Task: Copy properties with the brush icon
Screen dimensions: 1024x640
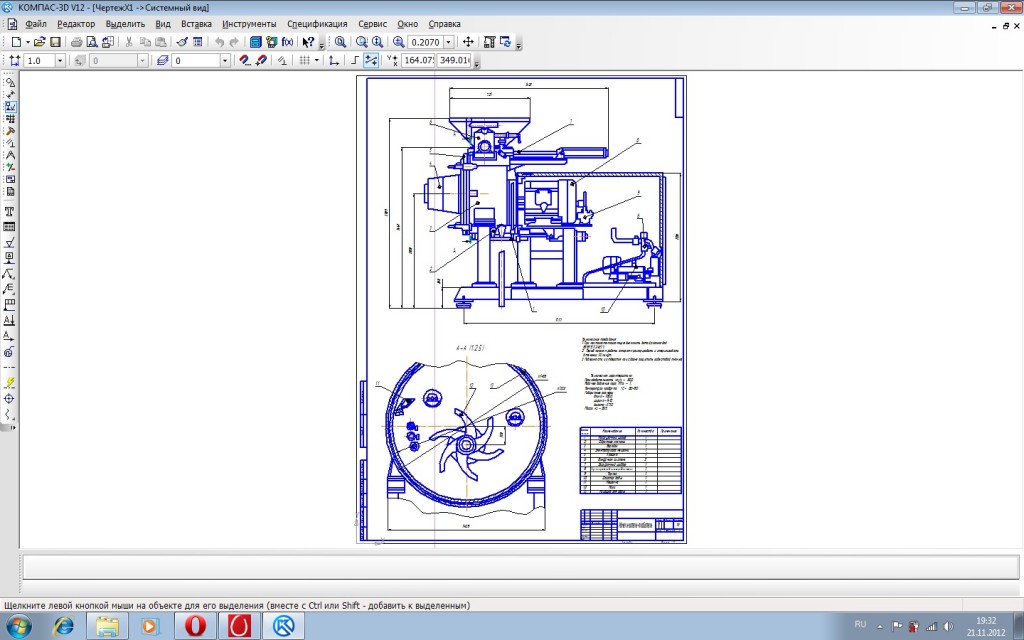Action: click(182, 42)
